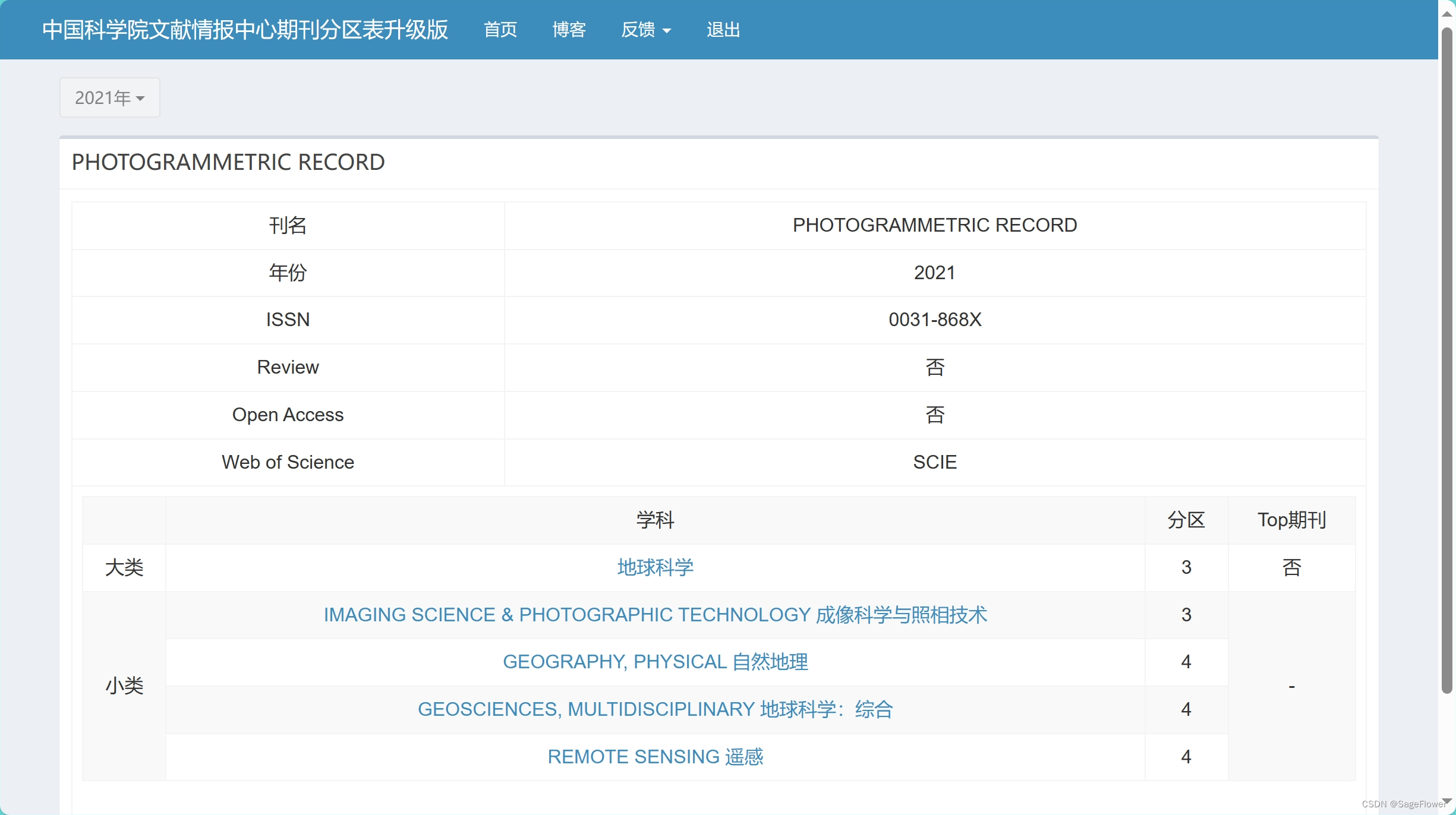The width and height of the screenshot is (1456, 815).
Task: Go to 首页 in navigation bar
Action: [500, 30]
